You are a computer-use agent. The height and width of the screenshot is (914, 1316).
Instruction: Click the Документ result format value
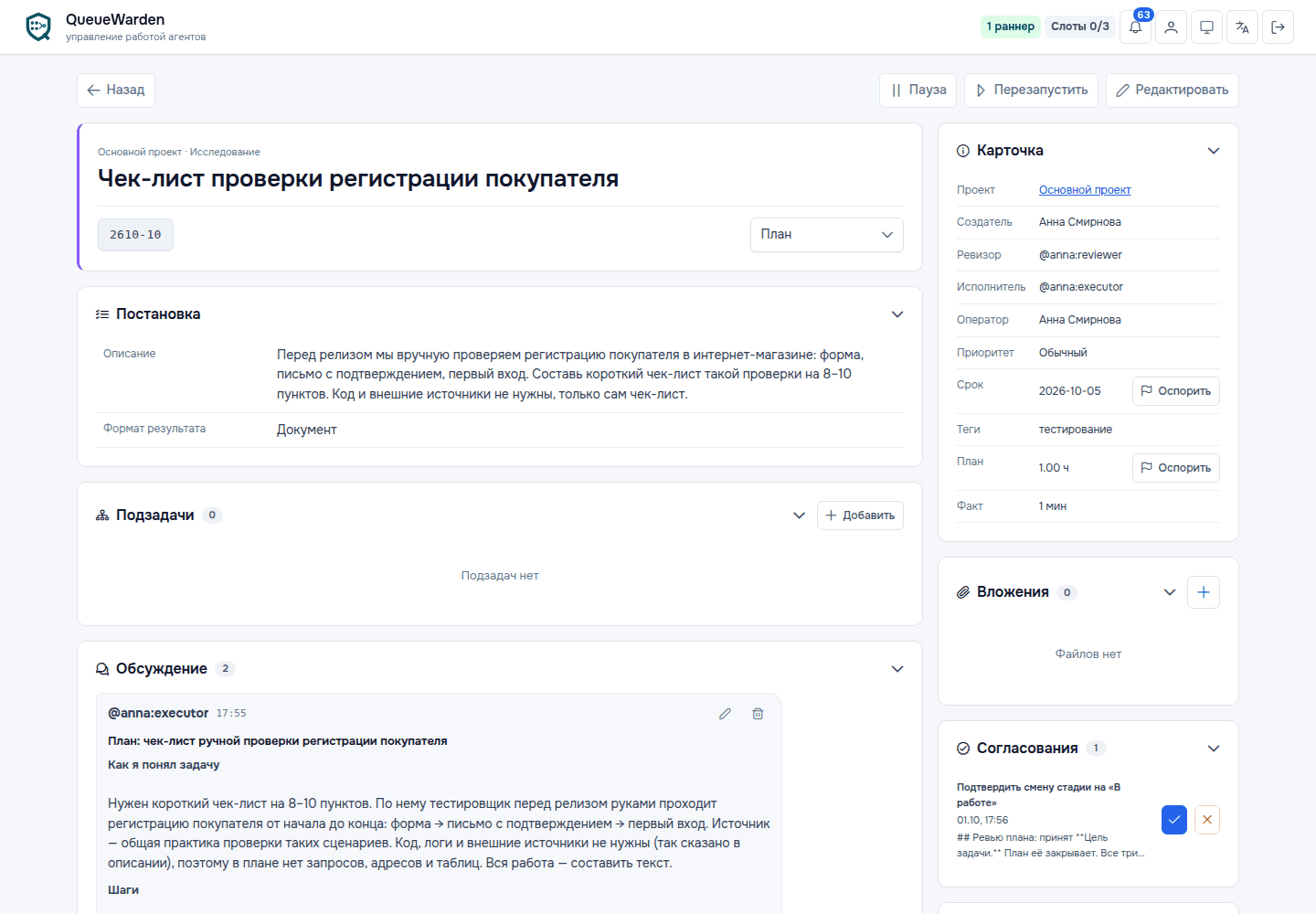[307, 430]
